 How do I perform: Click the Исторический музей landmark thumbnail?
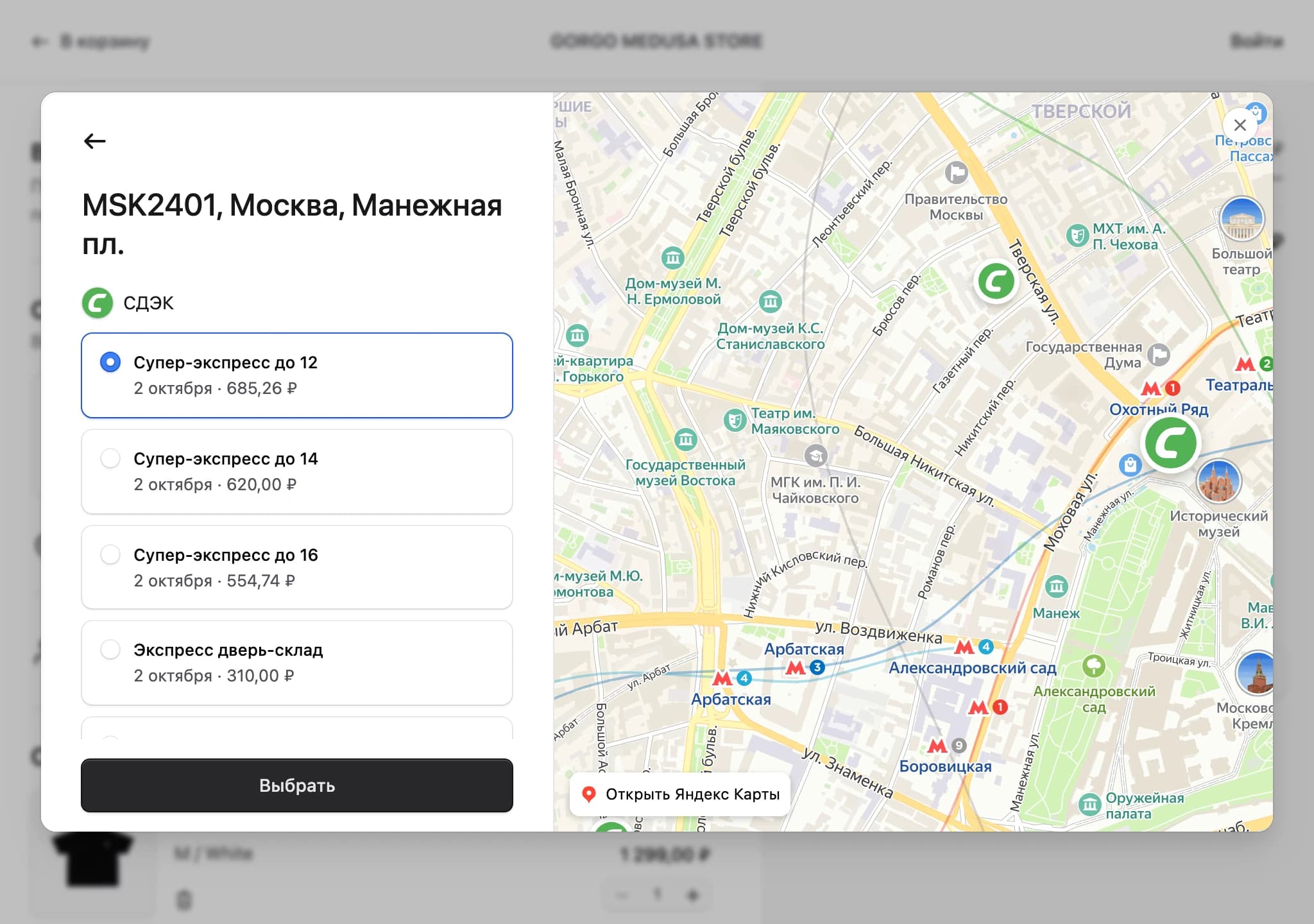coord(1219,481)
